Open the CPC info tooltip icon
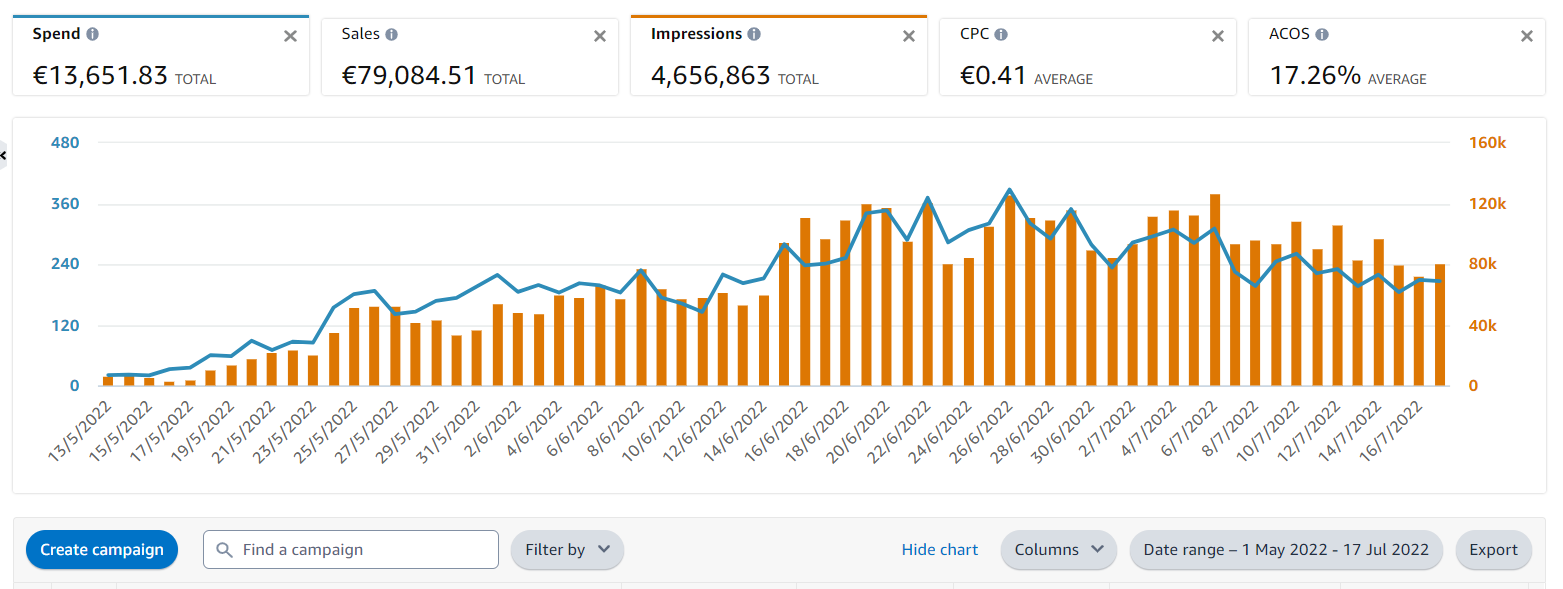This screenshot has height=589, width=1563. (1001, 34)
